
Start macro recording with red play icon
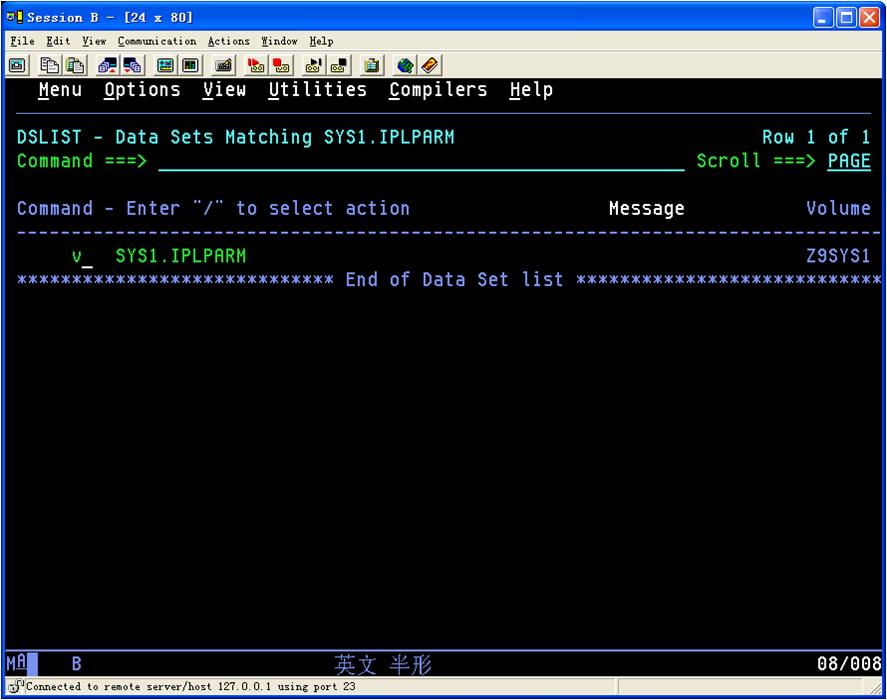(x=256, y=66)
